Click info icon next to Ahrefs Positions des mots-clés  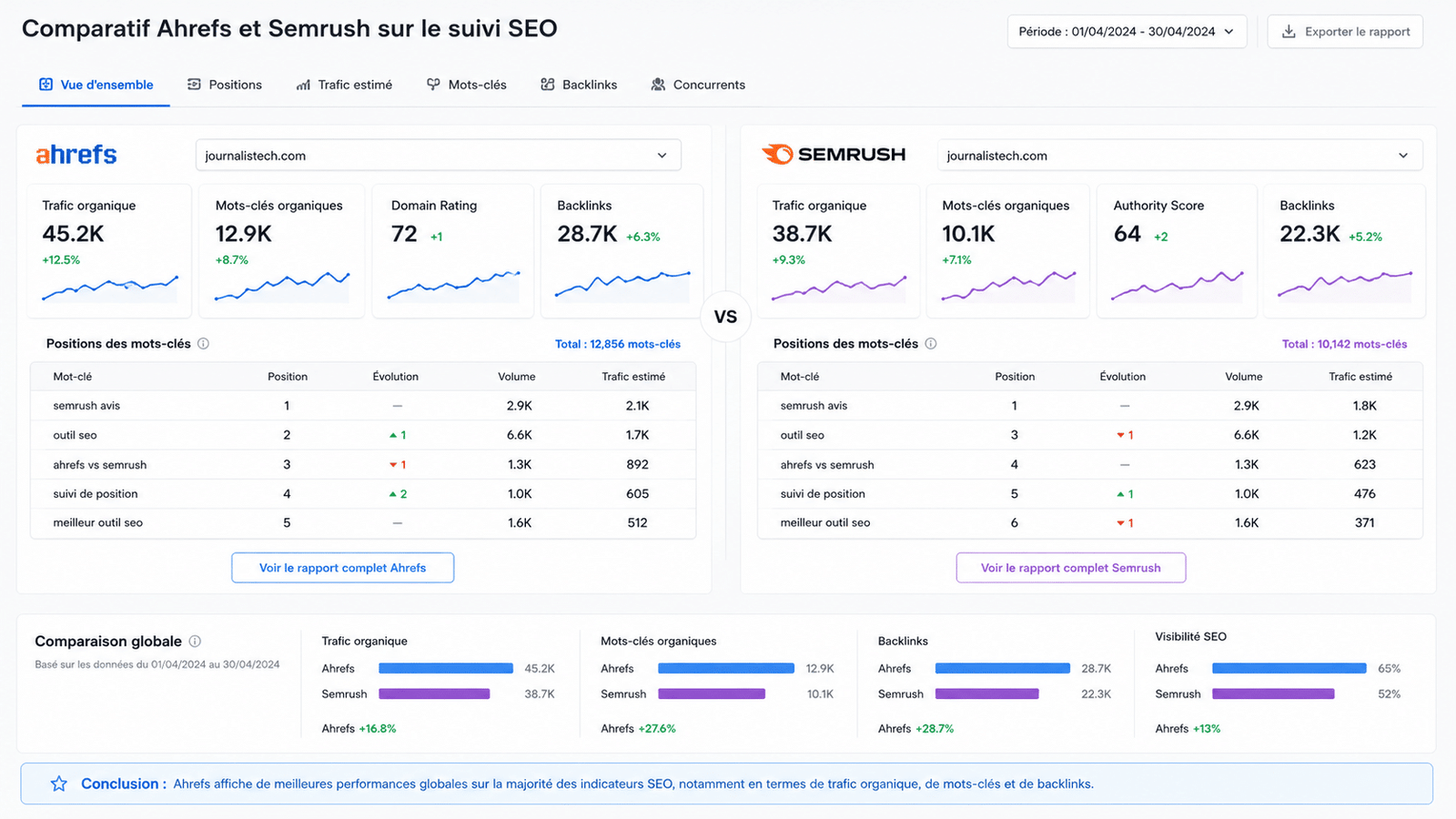pyautogui.click(x=204, y=344)
